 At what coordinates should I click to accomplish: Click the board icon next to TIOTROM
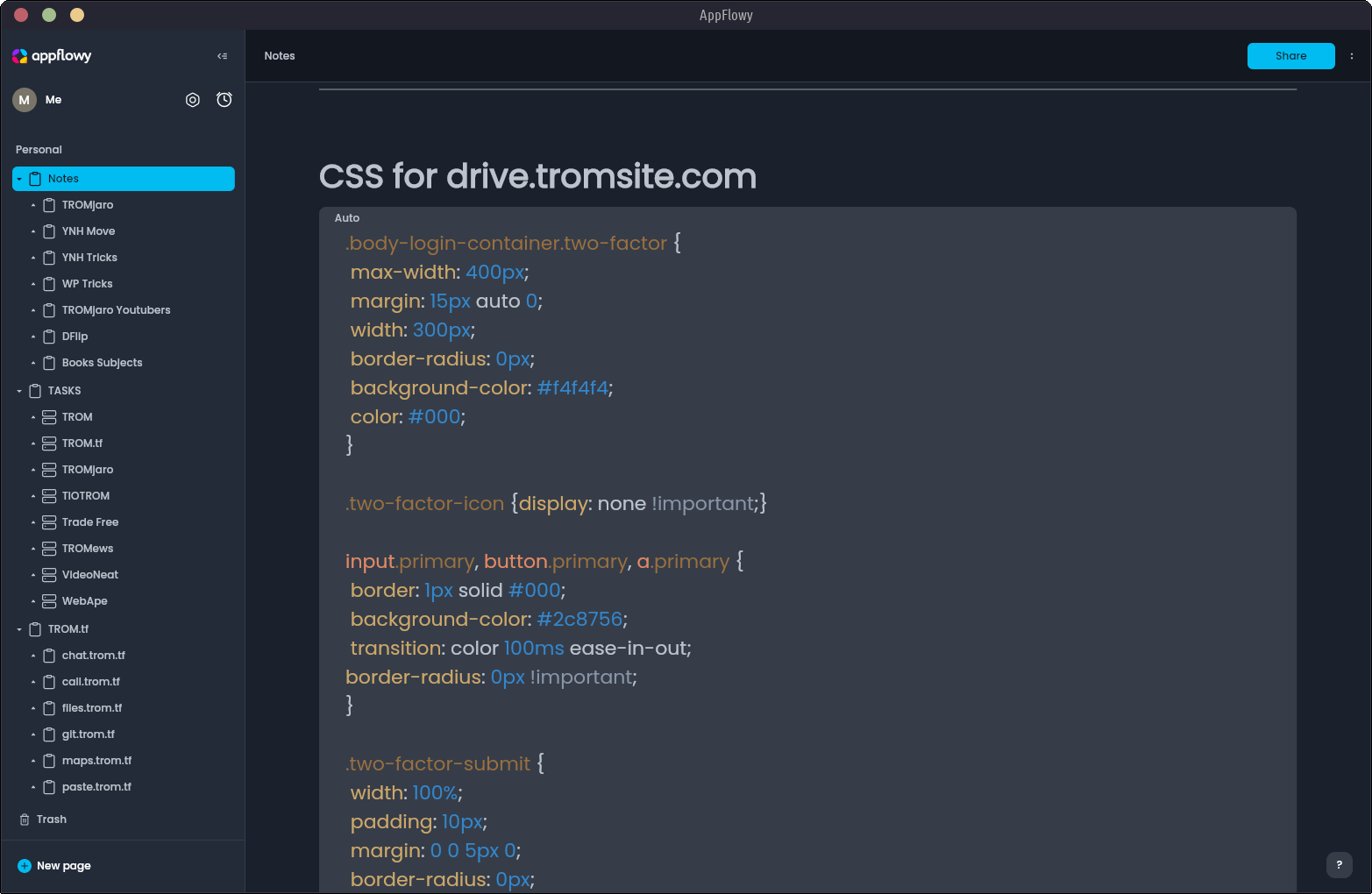pos(49,496)
